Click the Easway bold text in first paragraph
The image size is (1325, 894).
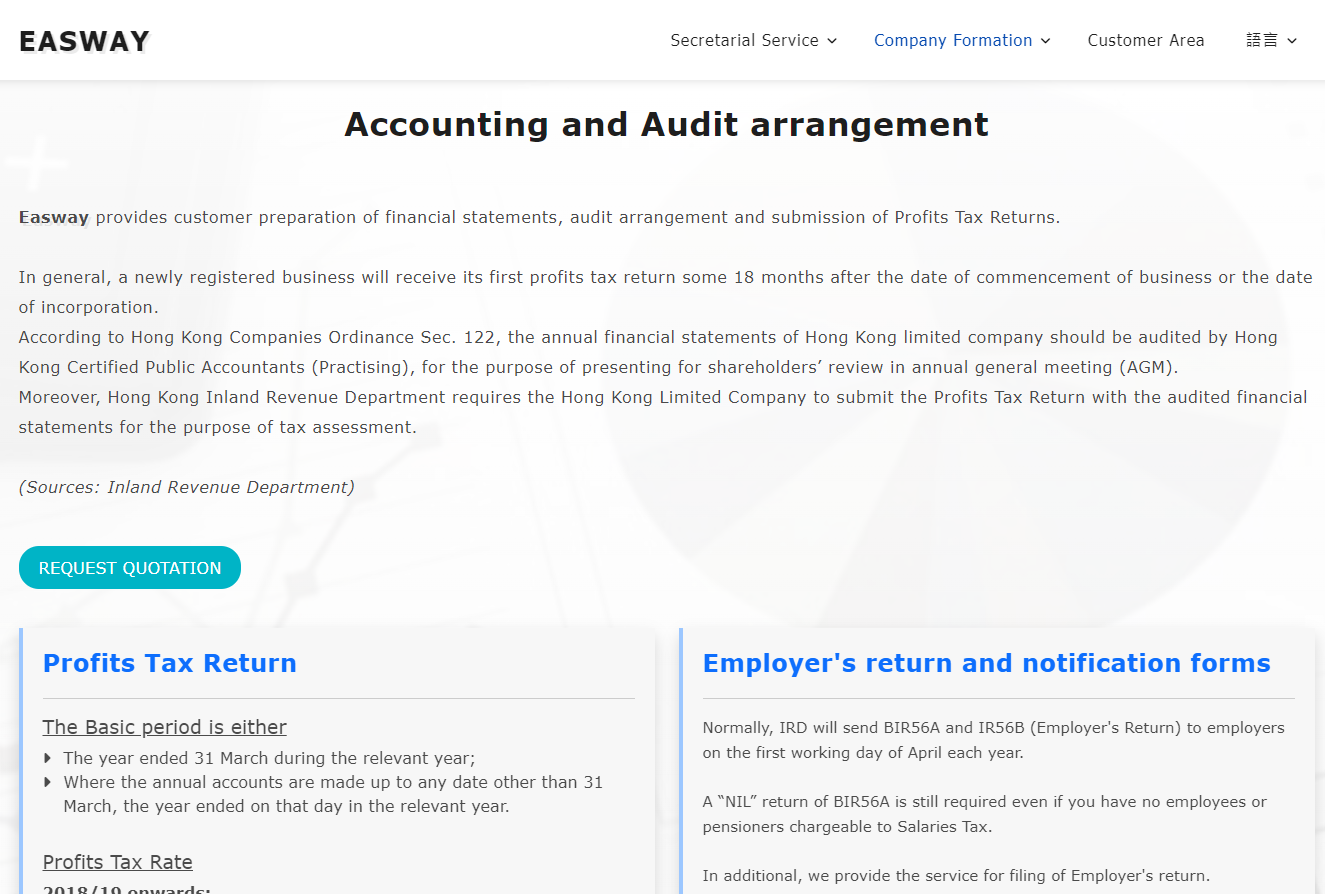tap(53, 216)
